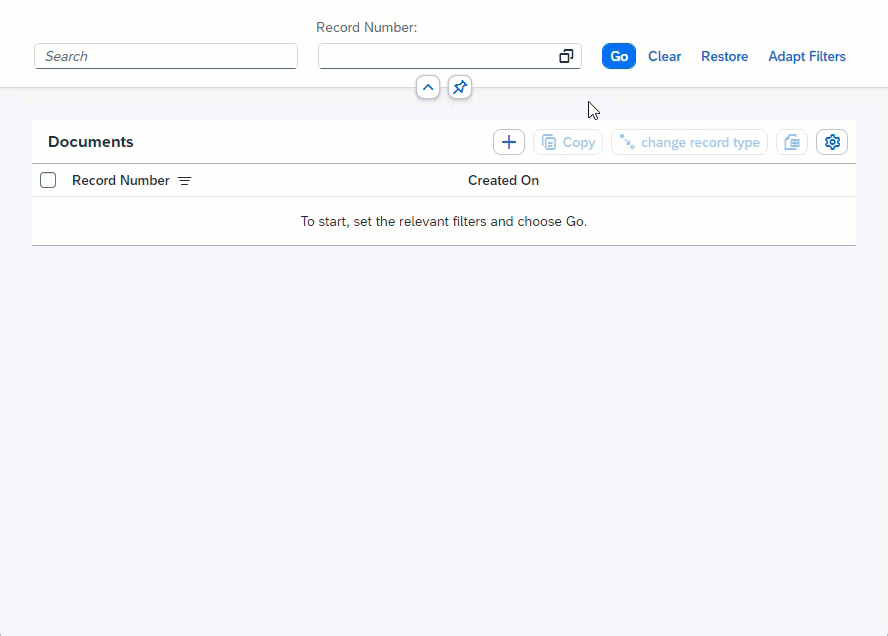The width and height of the screenshot is (888, 636).
Task: Click the Documents table title
Action: click(91, 142)
